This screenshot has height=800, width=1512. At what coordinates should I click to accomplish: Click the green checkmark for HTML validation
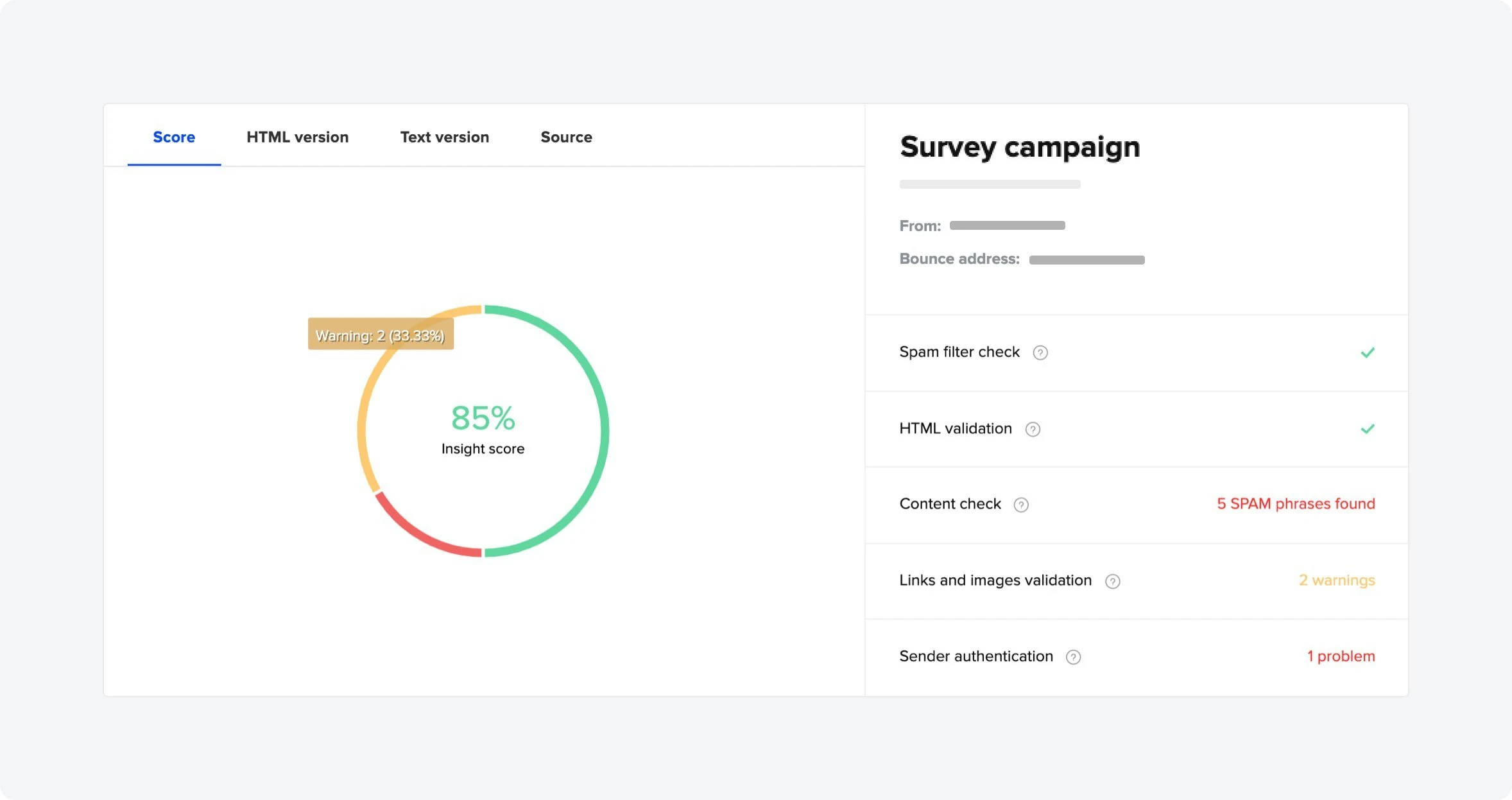tap(1367, 428)
